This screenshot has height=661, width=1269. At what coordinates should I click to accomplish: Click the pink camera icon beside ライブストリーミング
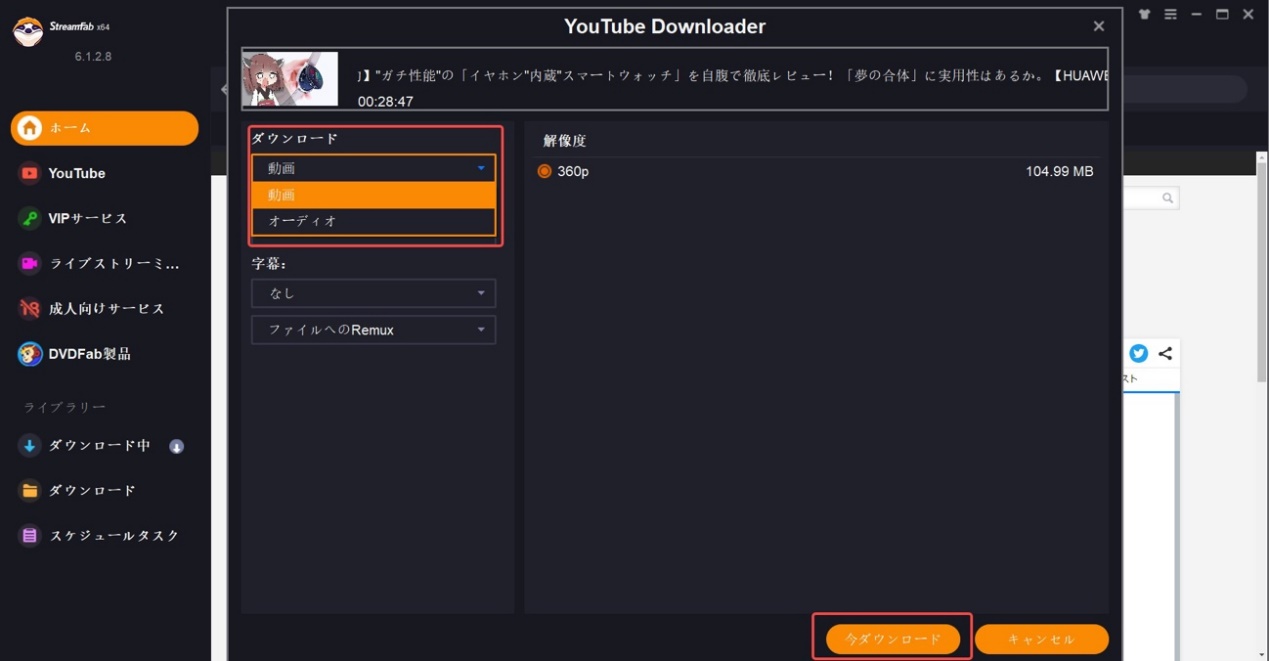[30, 263]
